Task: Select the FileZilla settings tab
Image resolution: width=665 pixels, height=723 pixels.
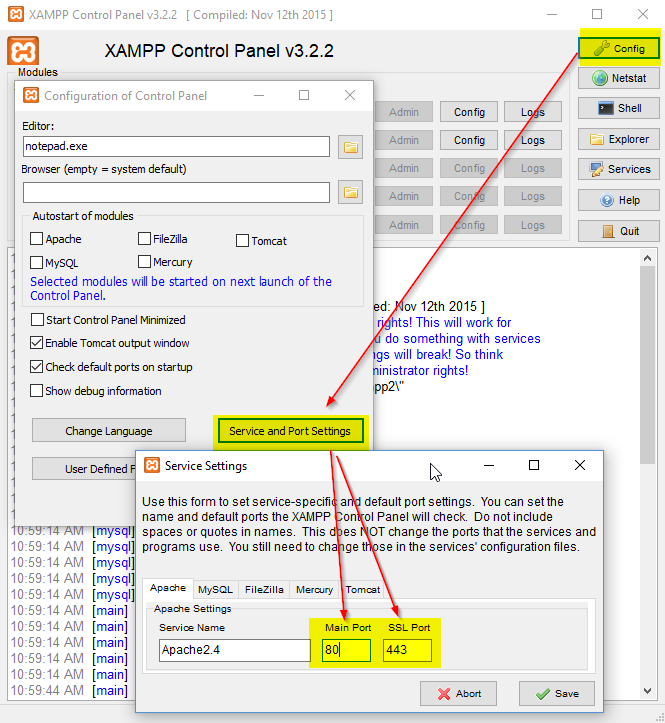Action: pyautogui.click(x=264, y=589)
